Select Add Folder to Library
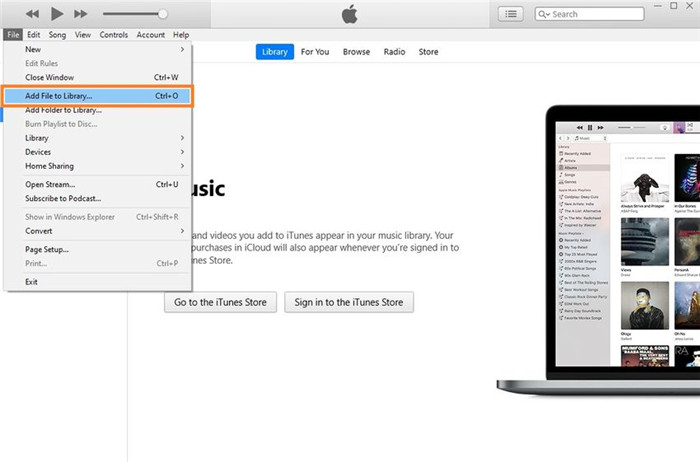 98,110
